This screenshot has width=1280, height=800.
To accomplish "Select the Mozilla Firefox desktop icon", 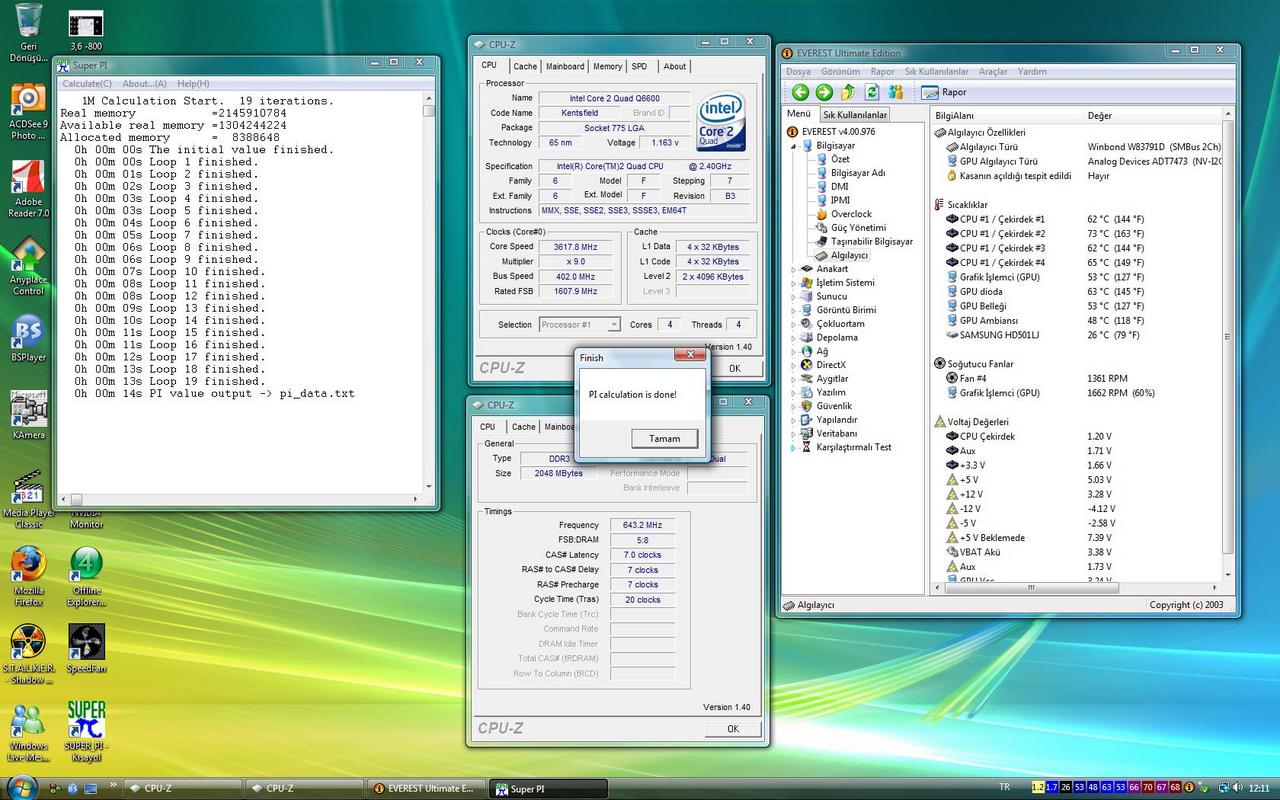I will [28, 577].
